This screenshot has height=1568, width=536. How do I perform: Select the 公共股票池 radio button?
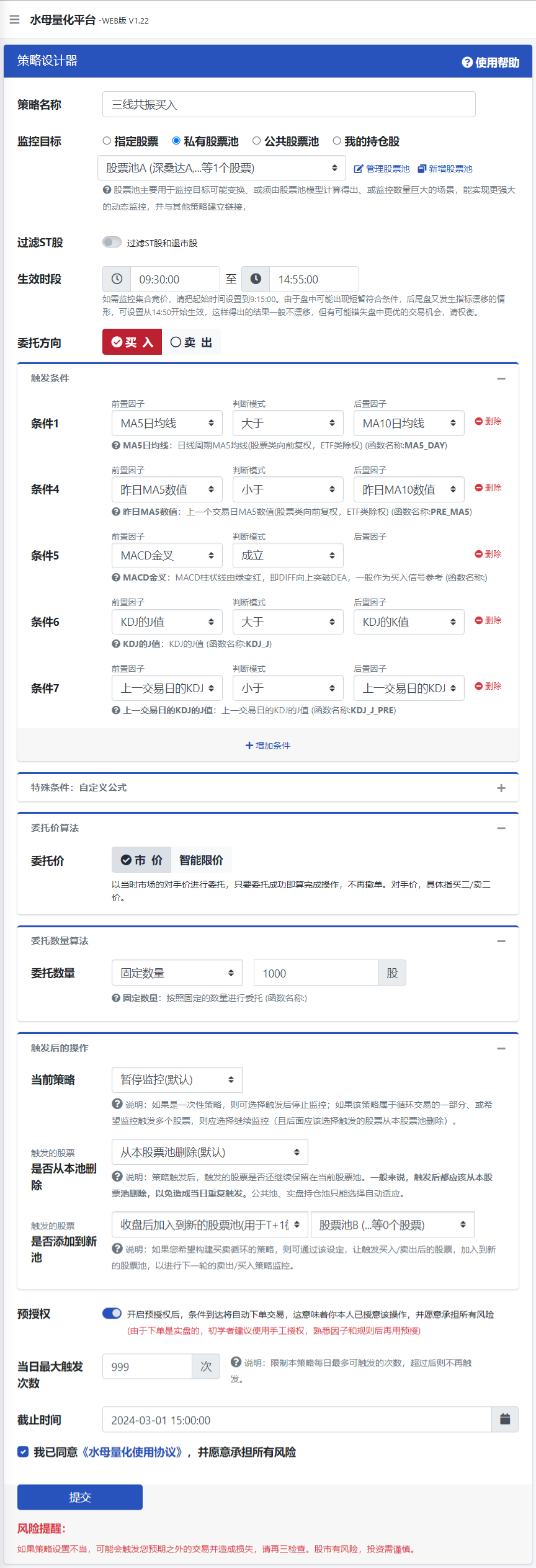pyautogui.click(x=257, y=141)
